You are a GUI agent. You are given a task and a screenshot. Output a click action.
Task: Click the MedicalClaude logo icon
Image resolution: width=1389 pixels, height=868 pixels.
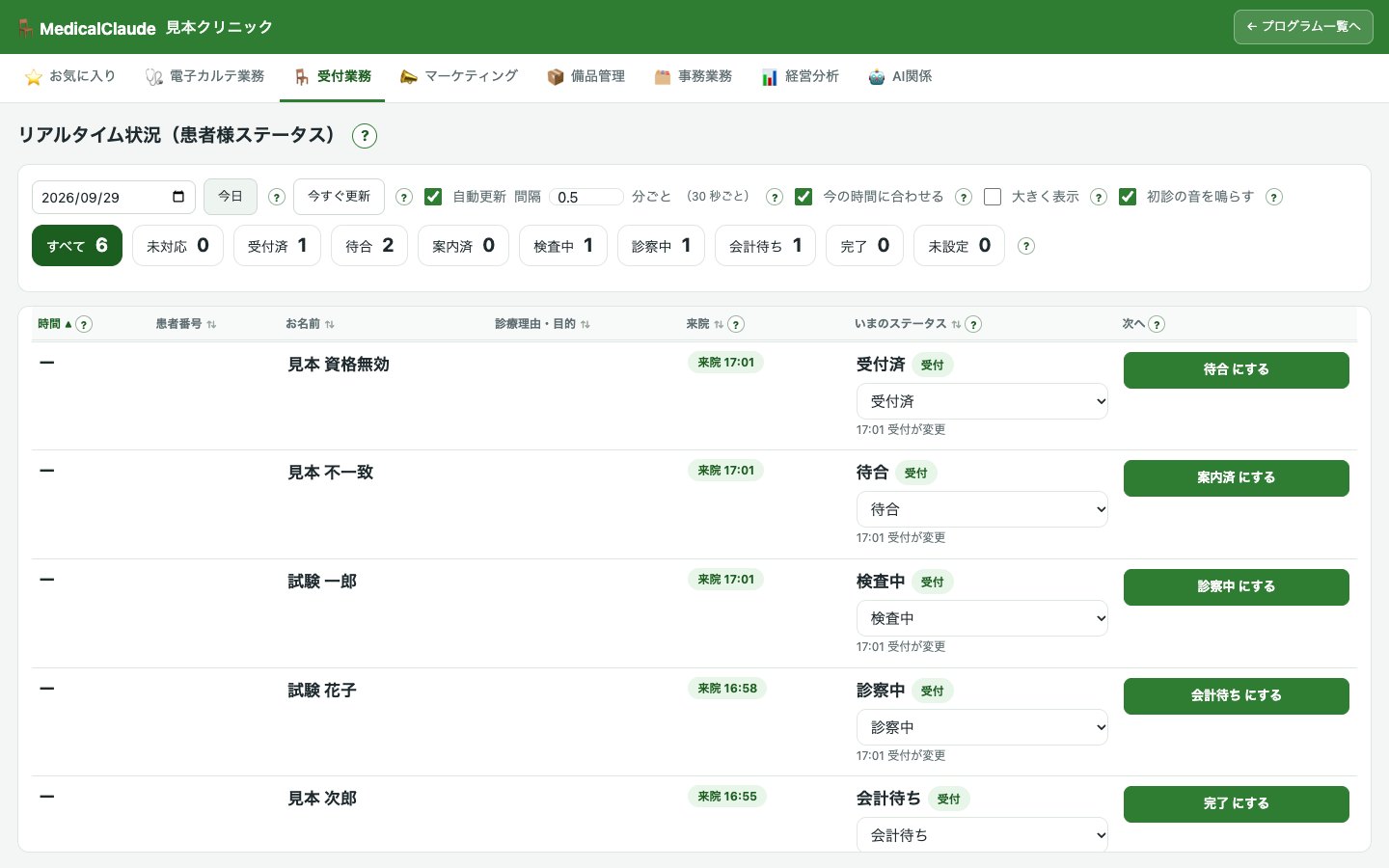(26, 28)
